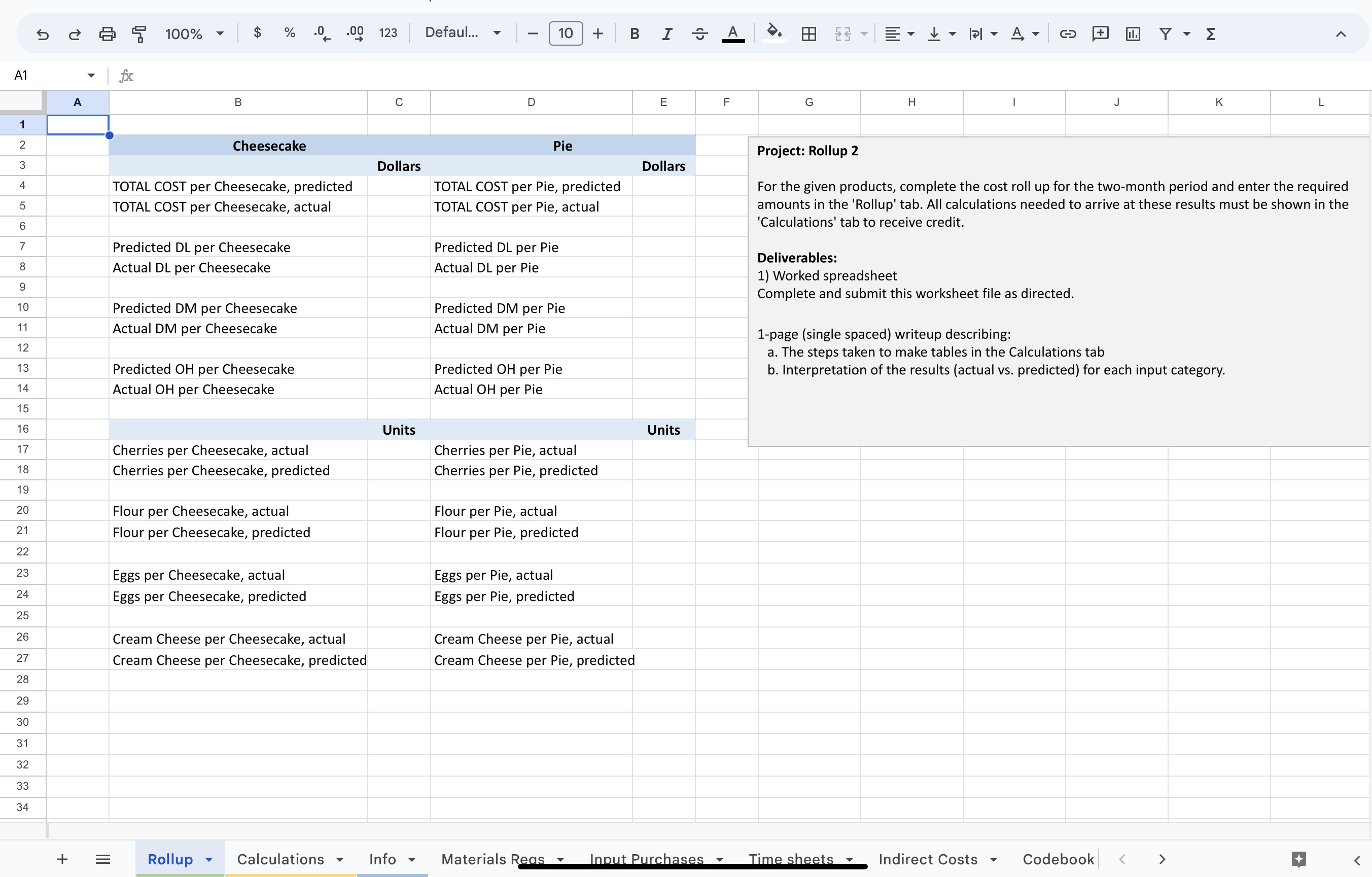This screenshot has width=1372, height=877.
Task: Toggle strikethrough formatting
Action: tap(699, 33)
